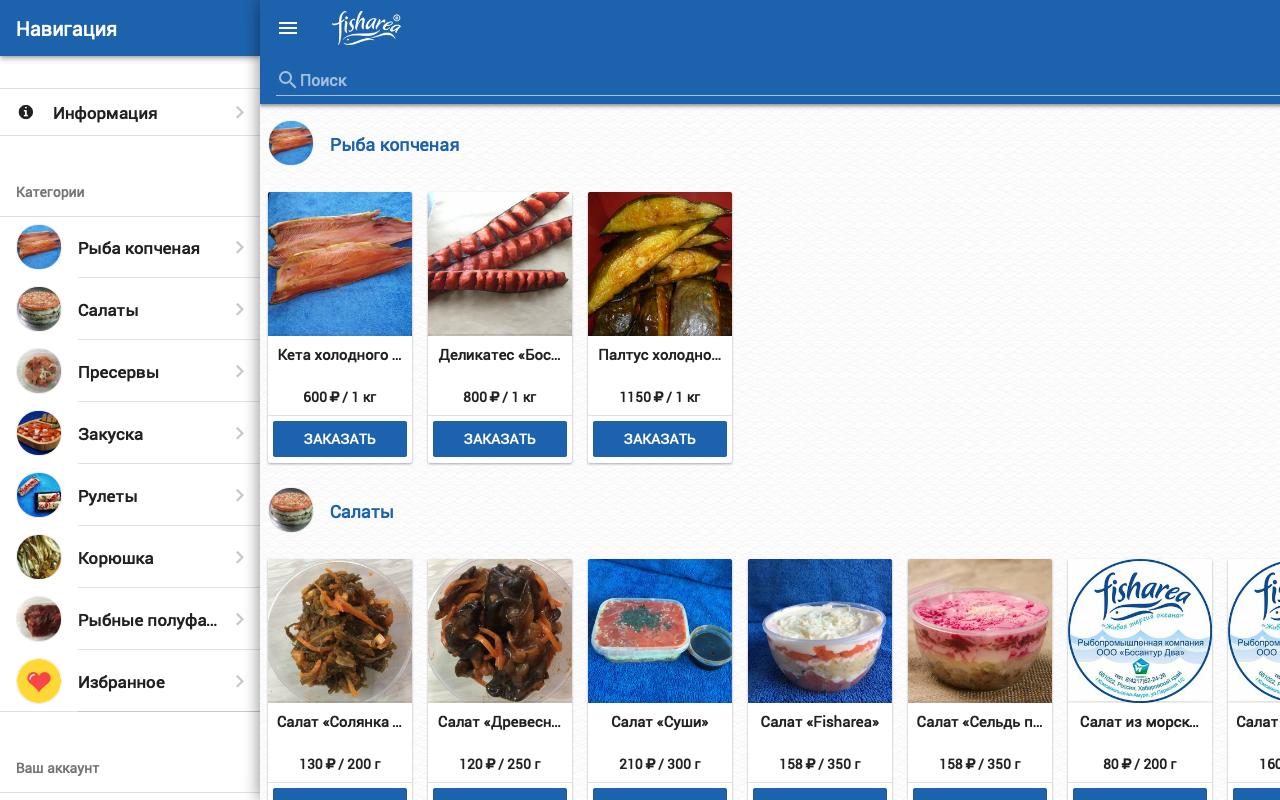Order Кета холодного with ЗАКАЗАТЬ button
The image size is (1280, 800).
[x=340, y=439]
